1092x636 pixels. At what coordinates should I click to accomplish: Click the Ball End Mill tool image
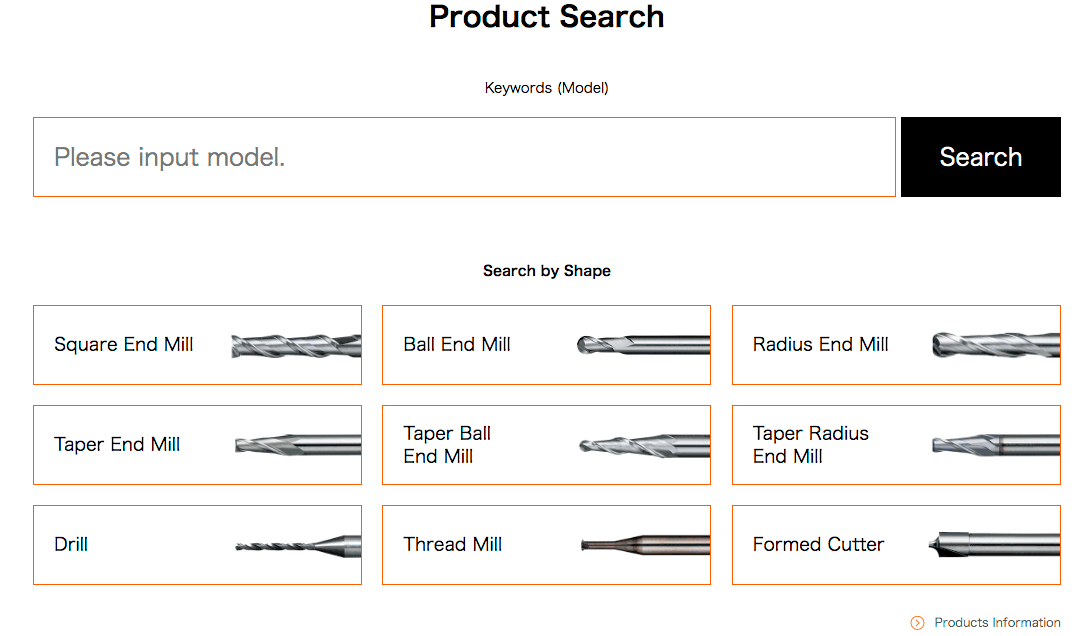click(x=644, y=345)
